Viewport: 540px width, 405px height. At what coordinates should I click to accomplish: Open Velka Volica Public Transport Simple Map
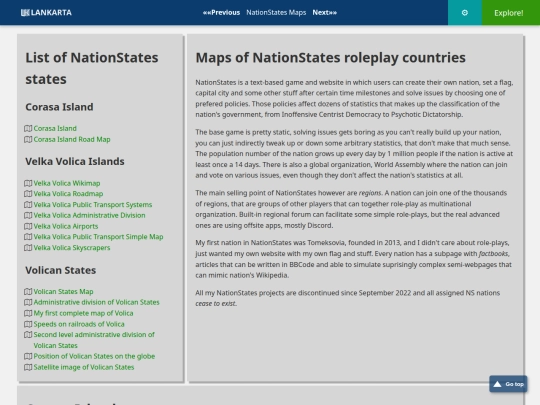98,237
